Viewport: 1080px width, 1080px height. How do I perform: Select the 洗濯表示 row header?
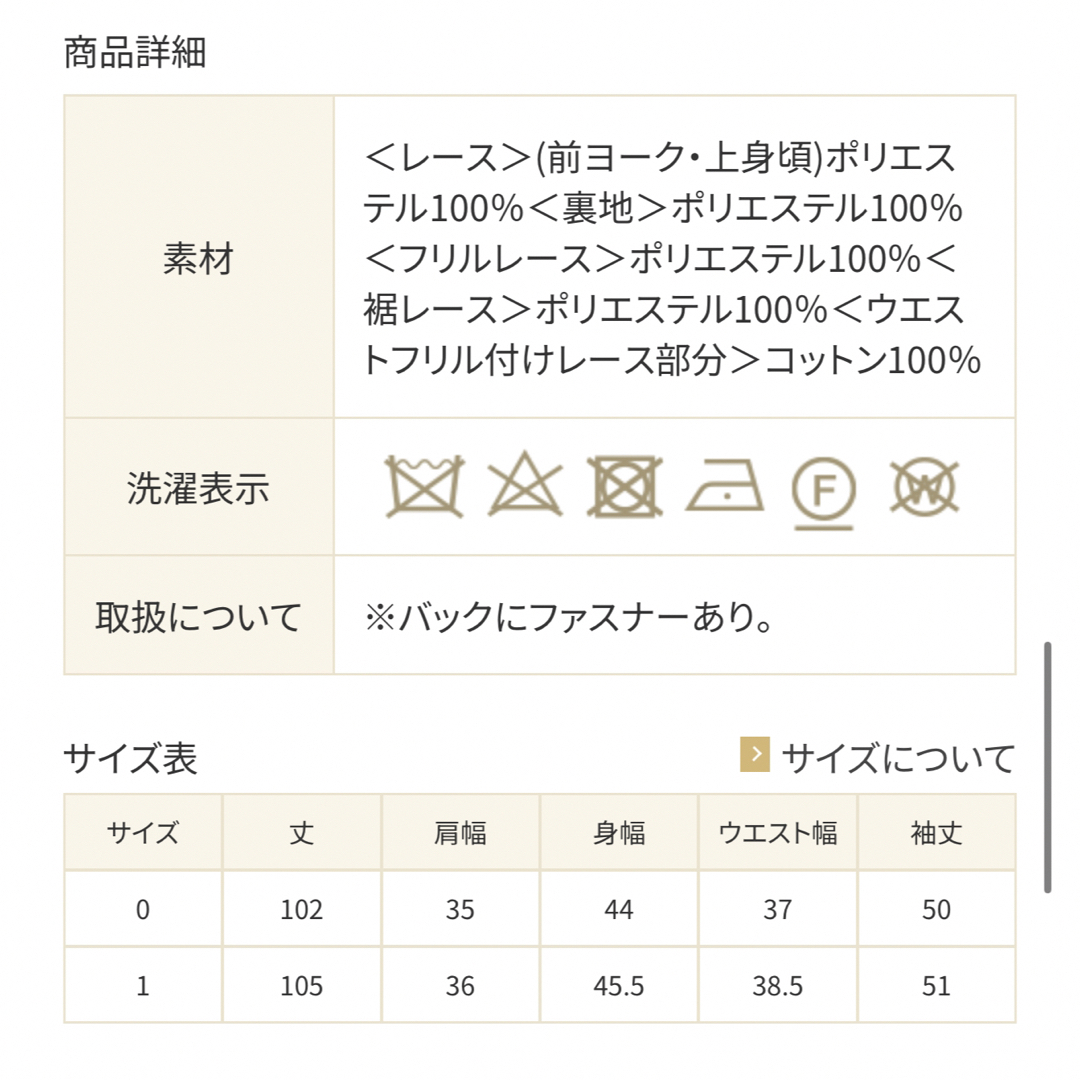tap(199, 487)
